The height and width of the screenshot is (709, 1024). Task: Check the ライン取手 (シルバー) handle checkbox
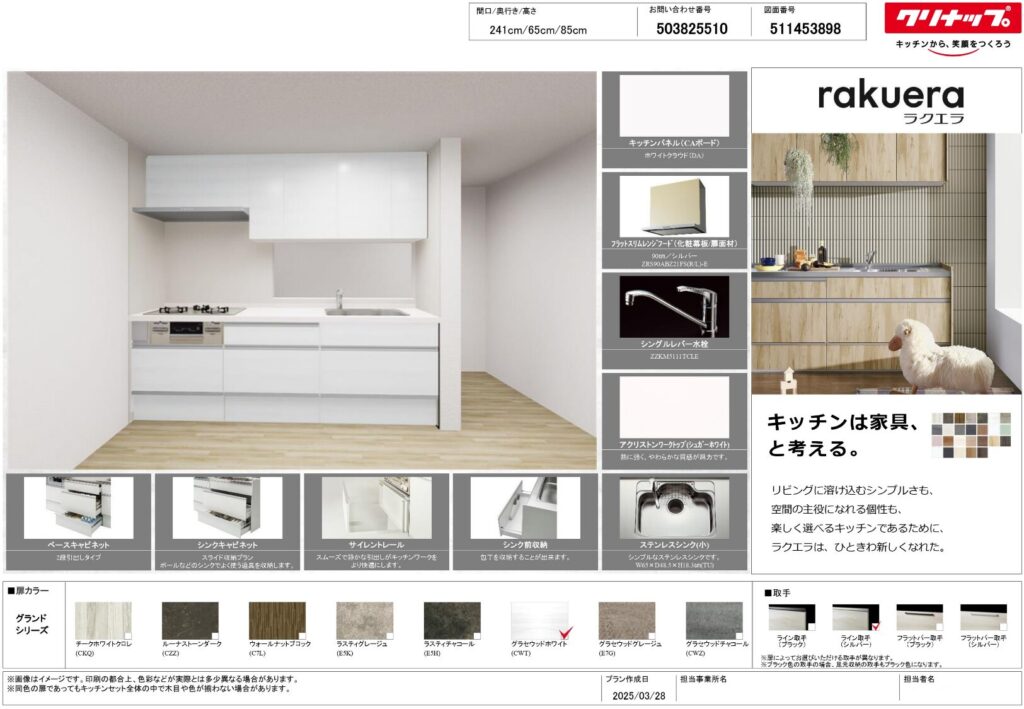pyautogui.click(x=876, y=627)
